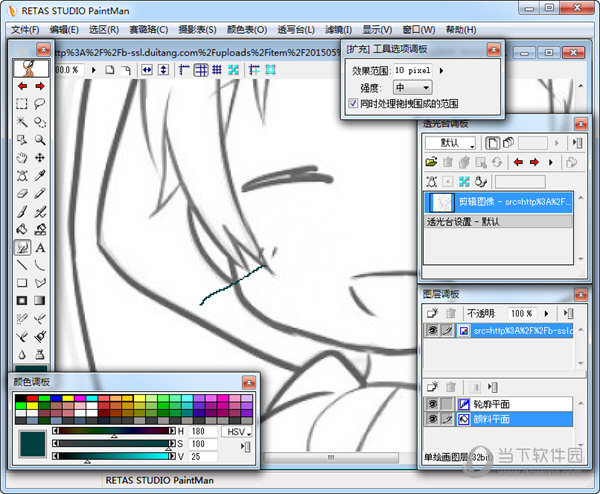Toggle the stacked-pages mode in the light table palette
This screenshot has width=600, height=494.
coord(508,143)
